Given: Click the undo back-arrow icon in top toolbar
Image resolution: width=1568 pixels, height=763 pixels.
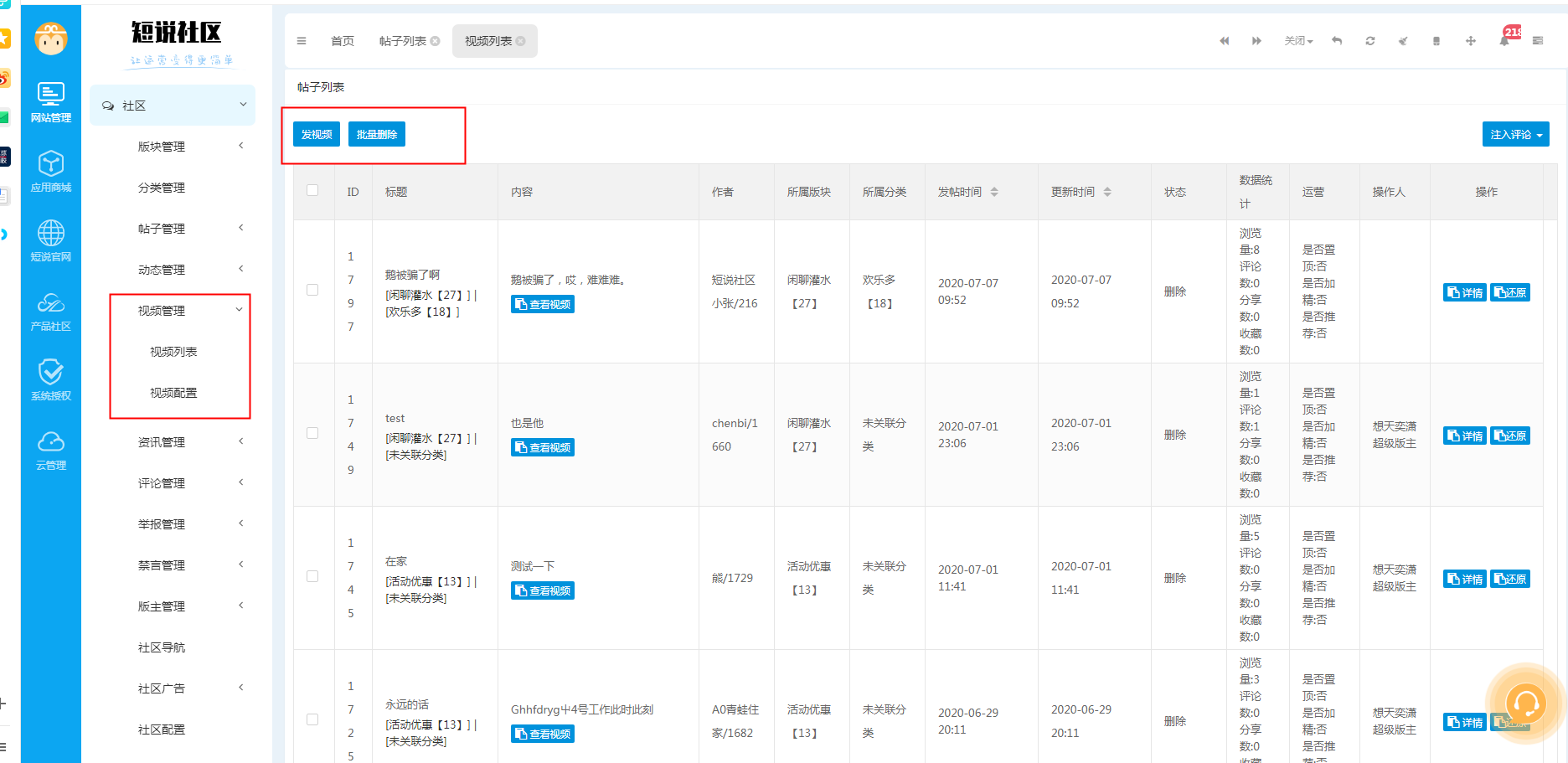Looking at the screenshot, I should [1337, 41].
